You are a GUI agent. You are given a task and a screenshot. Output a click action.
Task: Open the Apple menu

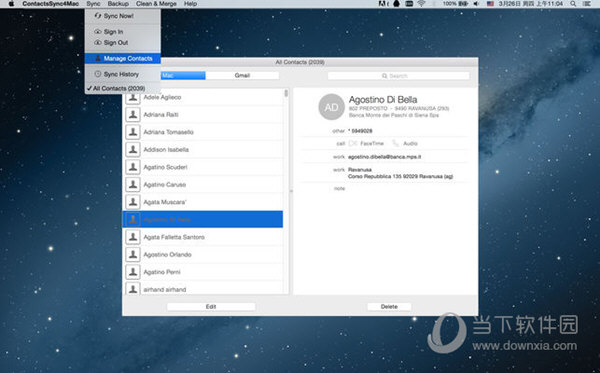(x=11, y=4)
